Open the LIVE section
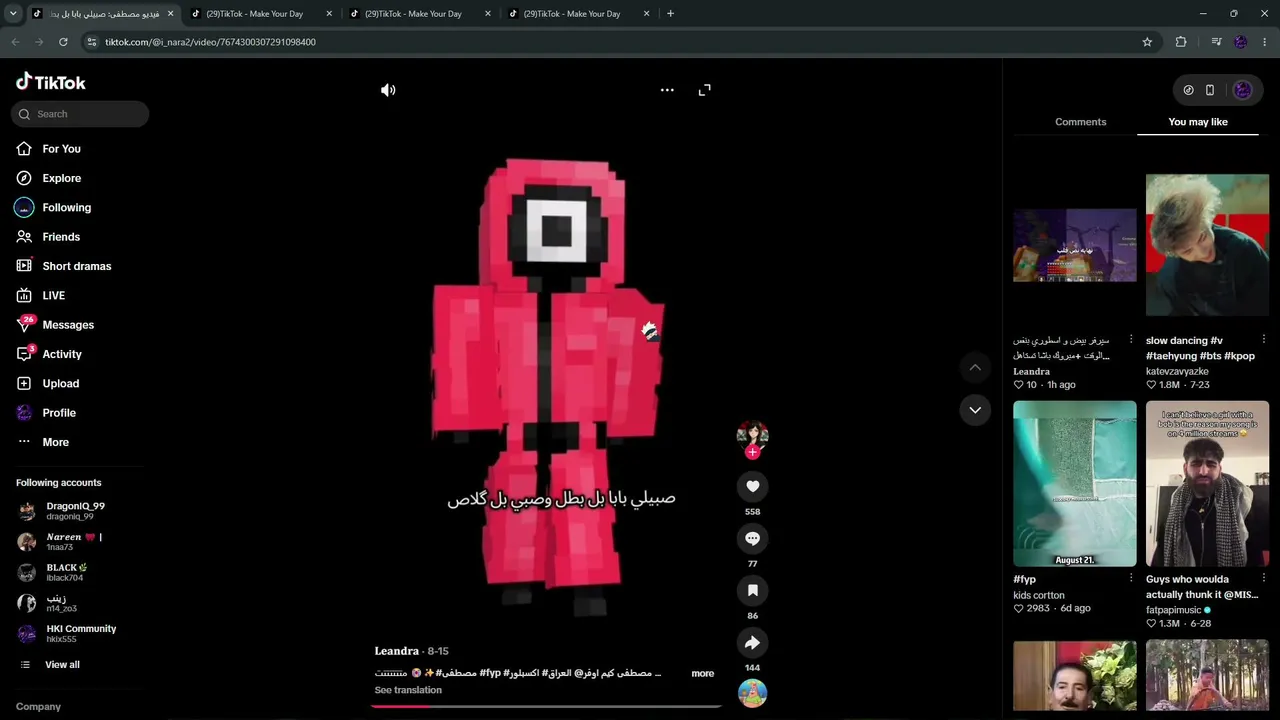Viewport: 1280px width, 720px height. point(54,295)
